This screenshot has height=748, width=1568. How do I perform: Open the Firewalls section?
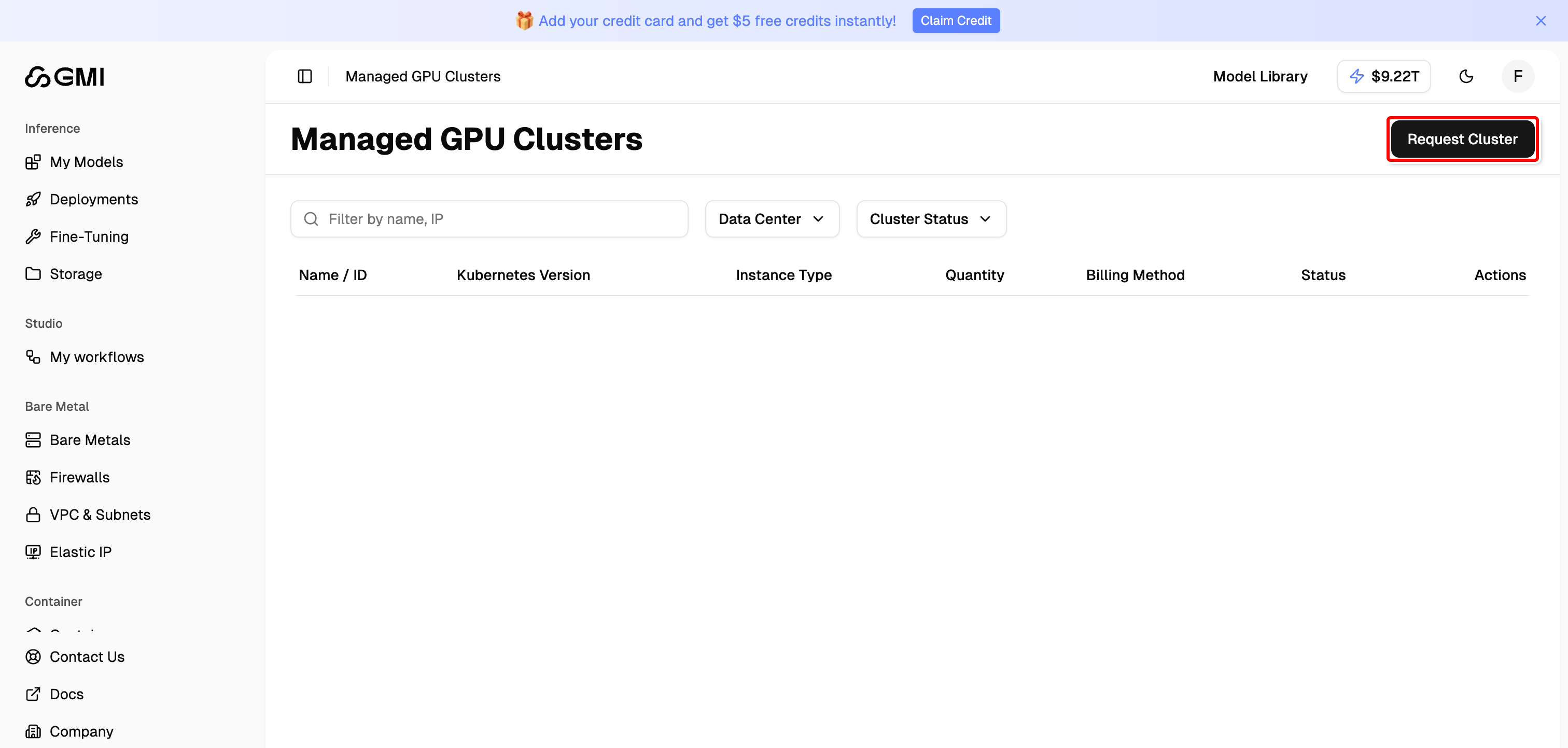(x=79, y=477)
